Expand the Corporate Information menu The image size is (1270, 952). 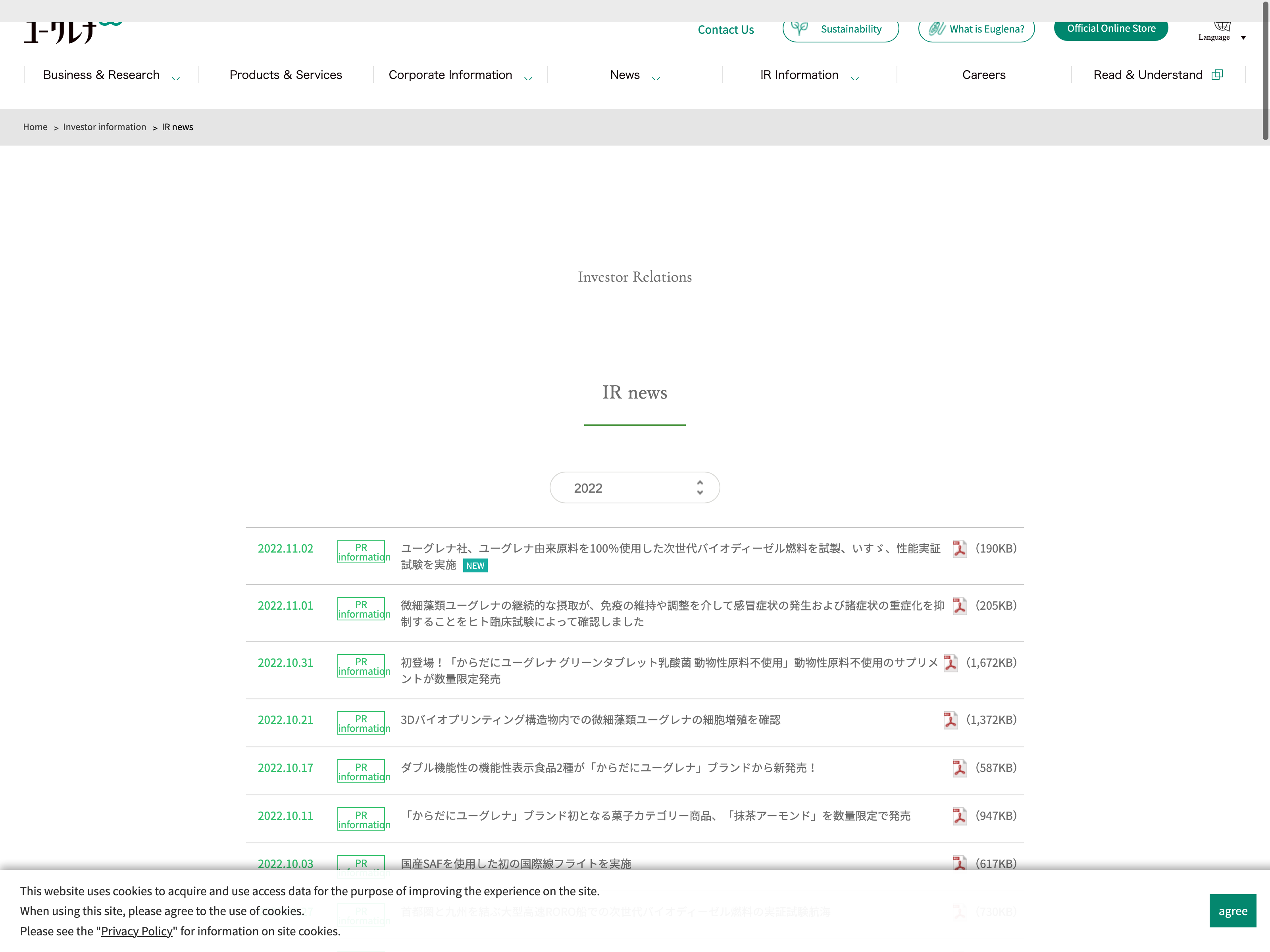(x=460, y=75)
